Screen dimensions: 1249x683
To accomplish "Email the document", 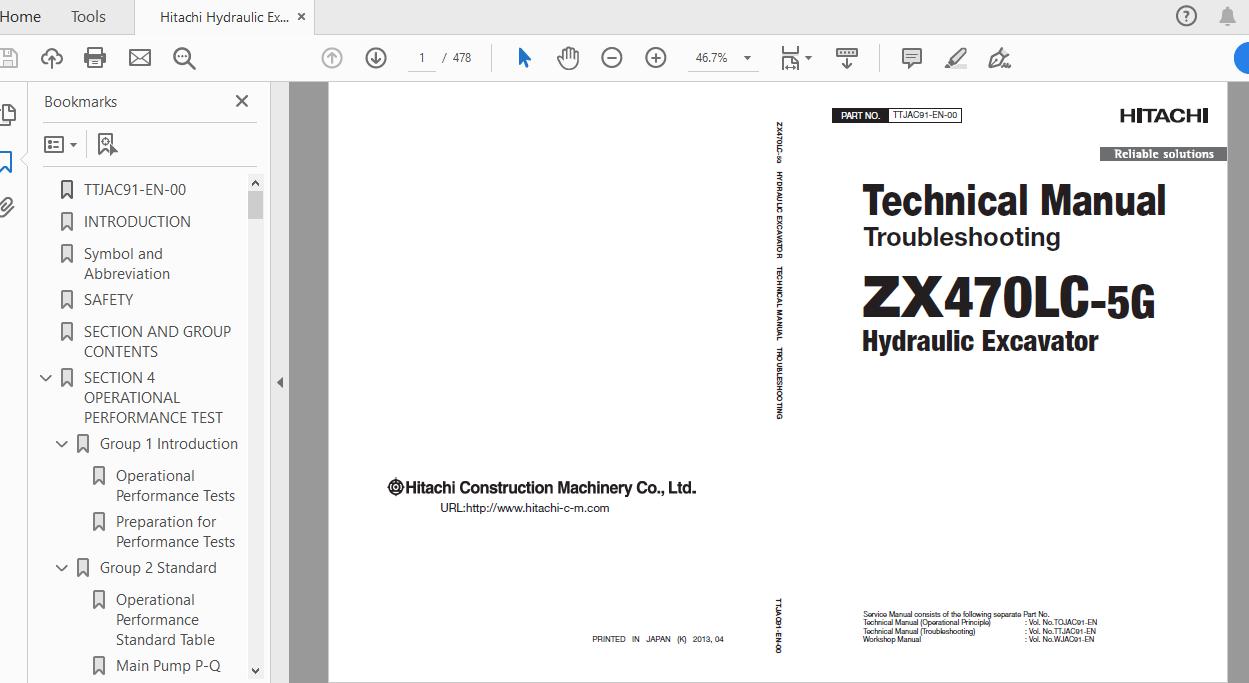I will 140,57.
